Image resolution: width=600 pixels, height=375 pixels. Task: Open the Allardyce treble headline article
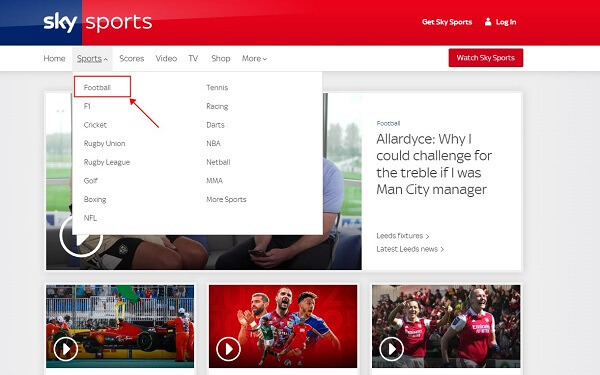(x=434, y=164)
